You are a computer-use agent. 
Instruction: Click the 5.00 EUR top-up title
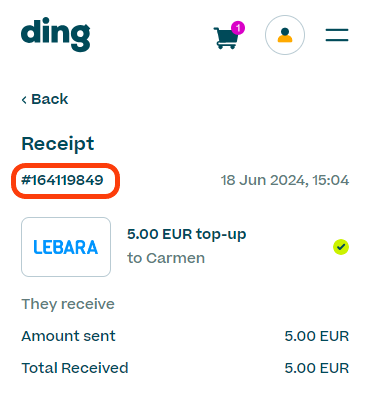[187, 234]
